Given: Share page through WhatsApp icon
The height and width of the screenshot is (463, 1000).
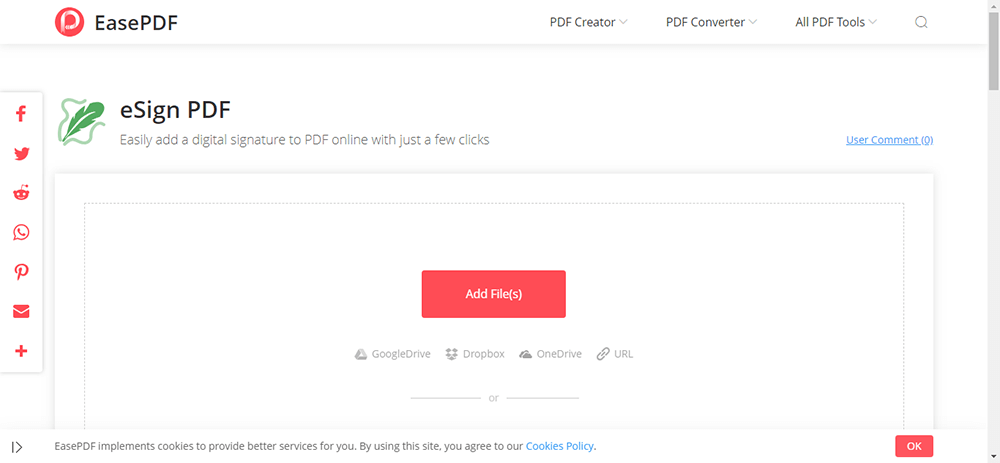Looking at the screenshot, I should [21, 233].
